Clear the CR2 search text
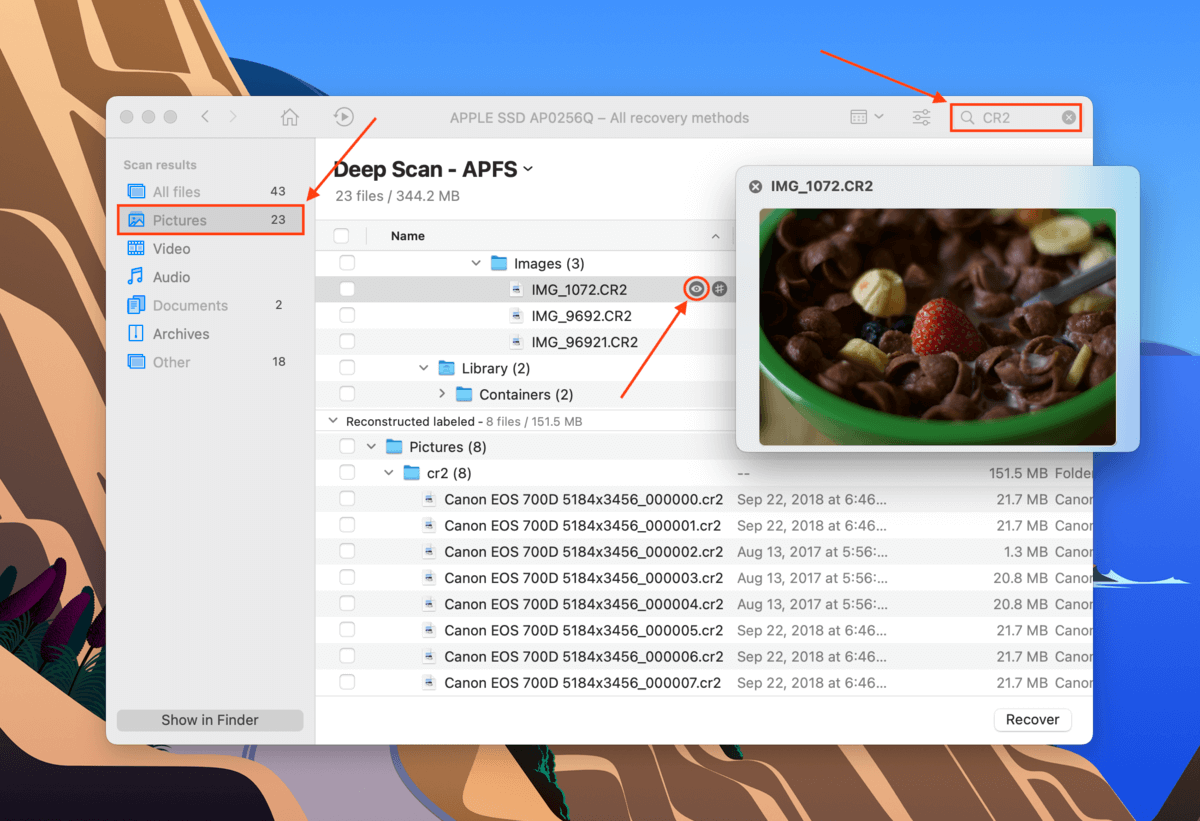Viewport: 1200px width, 821px height. pyautogui.click(x=1069, y=117)
